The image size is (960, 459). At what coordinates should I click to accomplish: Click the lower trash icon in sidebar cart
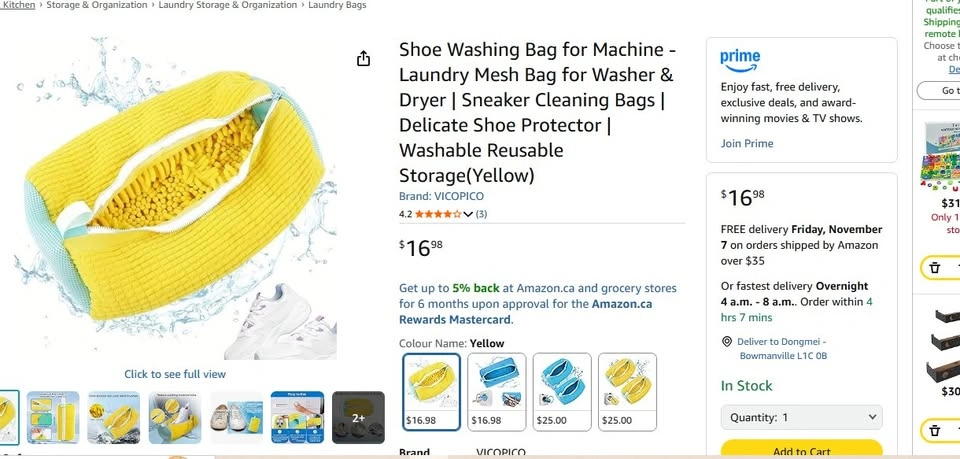934,431
